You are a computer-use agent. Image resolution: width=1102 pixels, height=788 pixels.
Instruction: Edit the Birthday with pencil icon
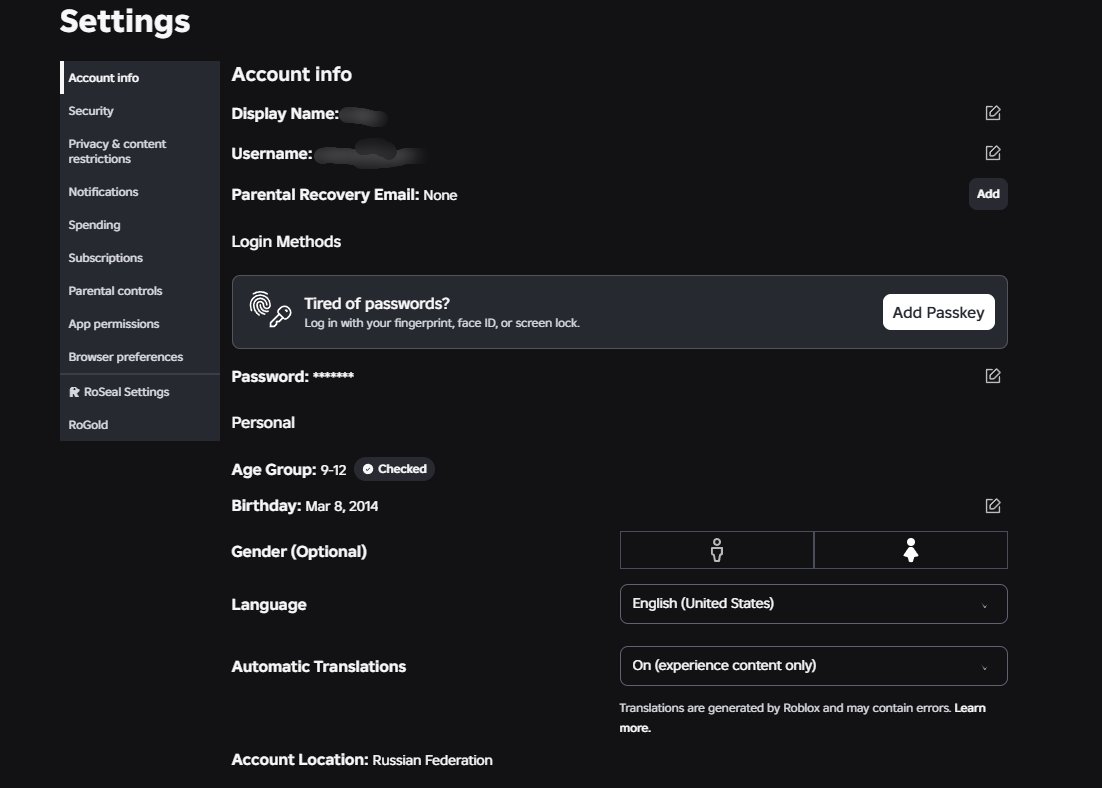(992, 505)
